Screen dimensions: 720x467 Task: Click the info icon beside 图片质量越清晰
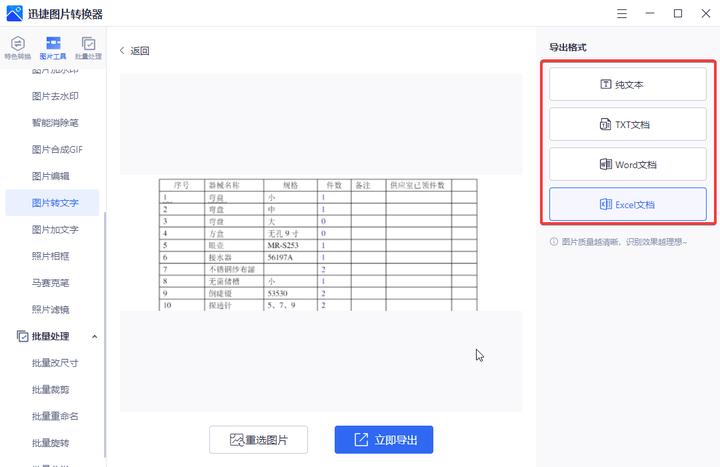[x=554, y=242]
